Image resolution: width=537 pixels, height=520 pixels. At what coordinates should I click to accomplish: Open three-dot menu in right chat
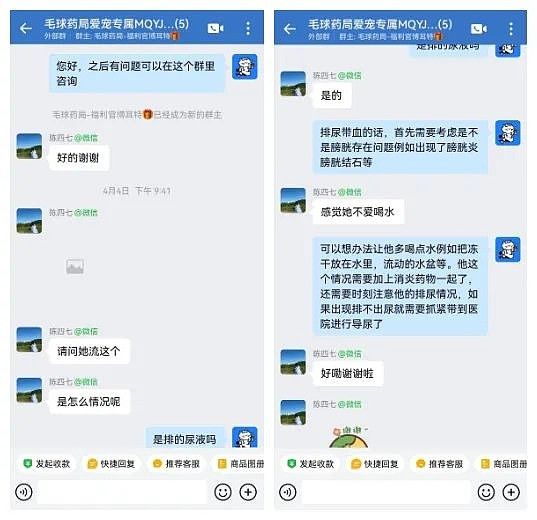pyautogui.click(x=511, y=29)
